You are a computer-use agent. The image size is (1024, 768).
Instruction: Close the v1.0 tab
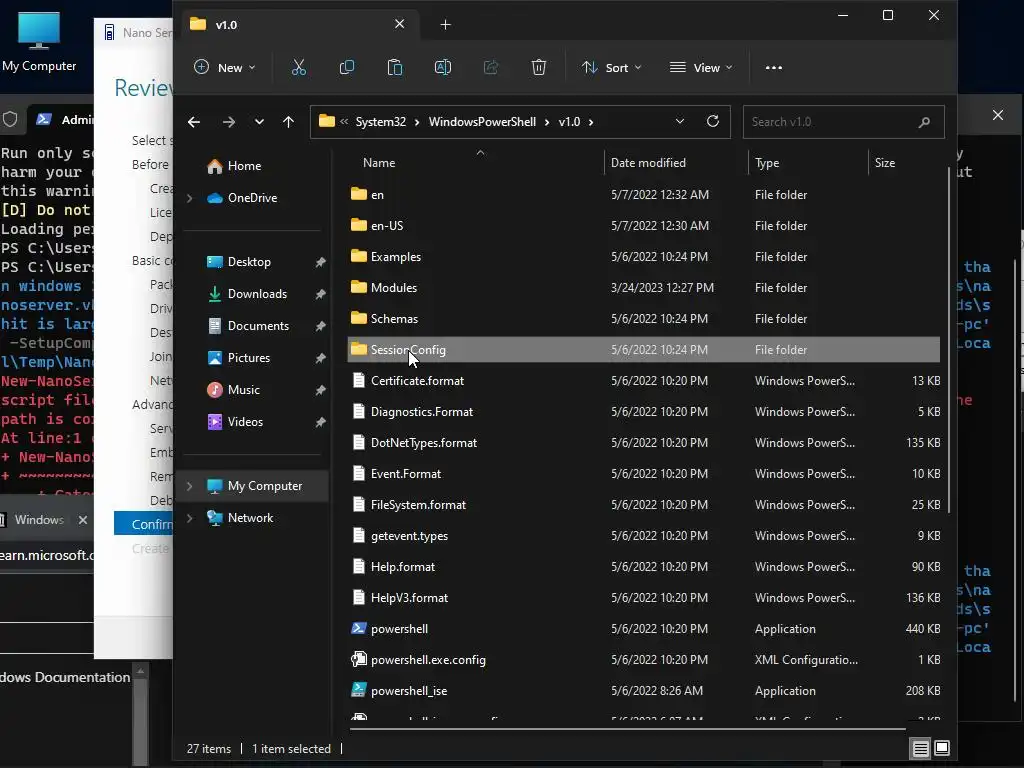tap(400, 24)
